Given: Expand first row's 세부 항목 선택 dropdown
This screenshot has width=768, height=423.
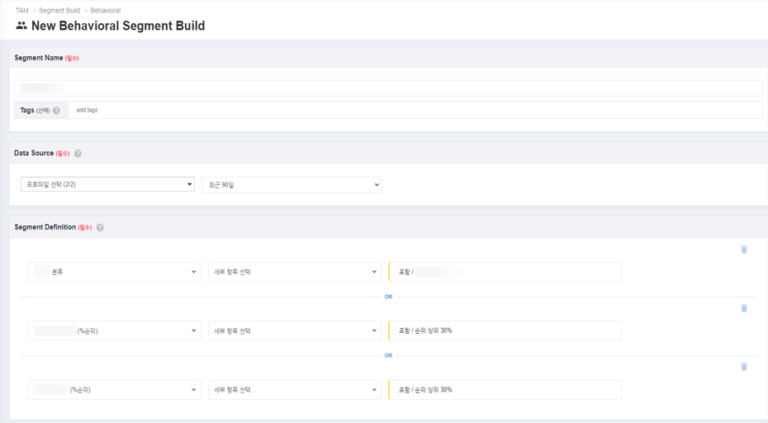Looking at the screenshot, I should coord(294,272).
